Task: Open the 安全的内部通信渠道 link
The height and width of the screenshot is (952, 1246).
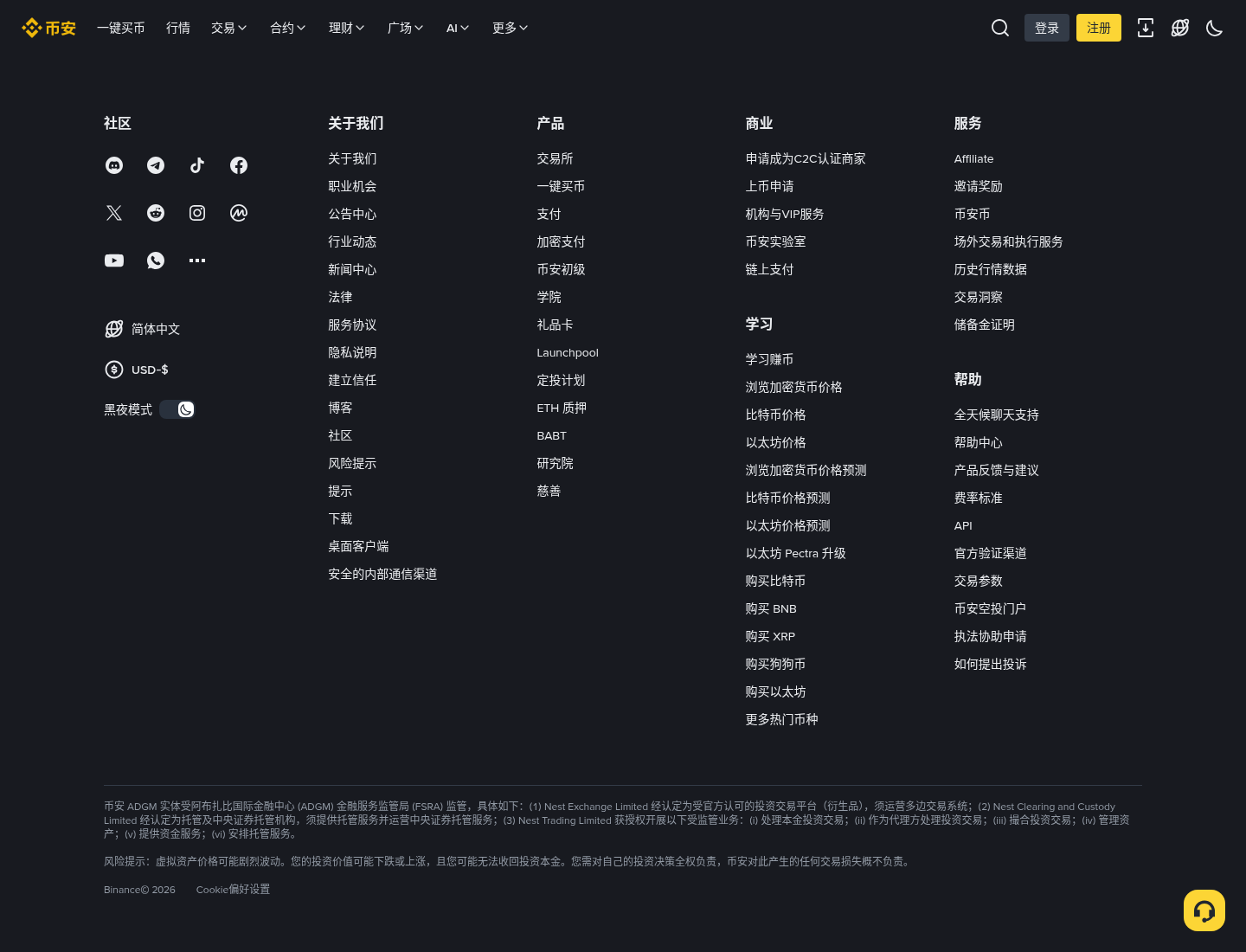Action: click(382, 574)
